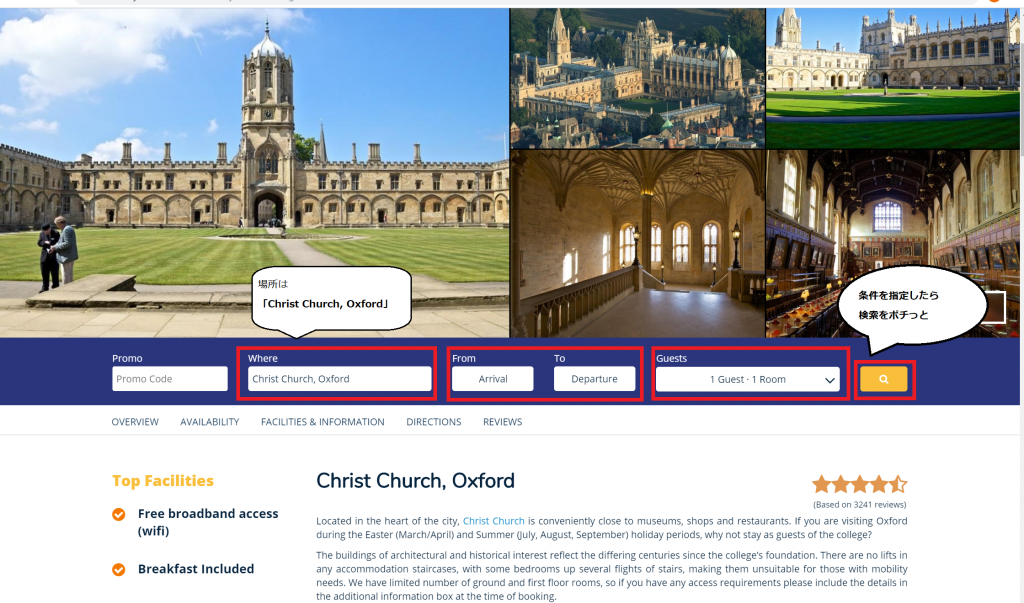The width and height of the screenshot is (1024, 603).
Task: Click the Where field showing Christ Church, Oxford
Action: (340, 379)
